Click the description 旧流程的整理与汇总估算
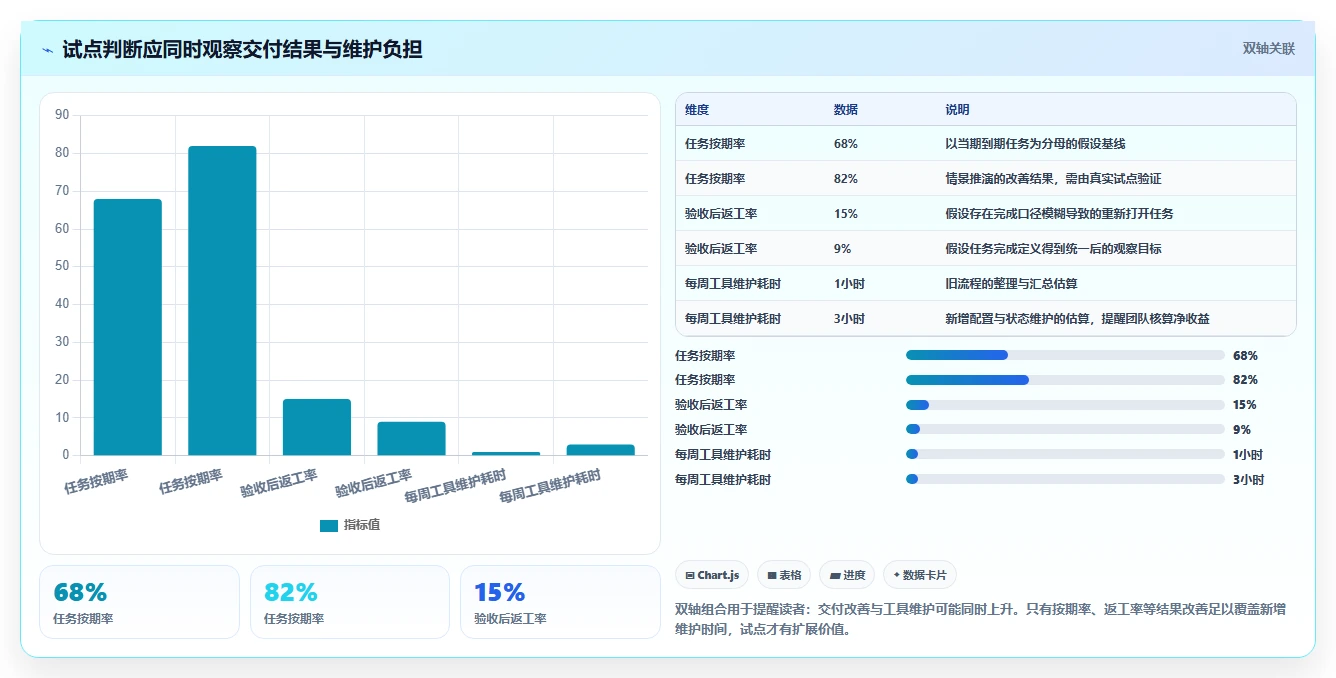 pyautogui.click(x=1012, y=284)
